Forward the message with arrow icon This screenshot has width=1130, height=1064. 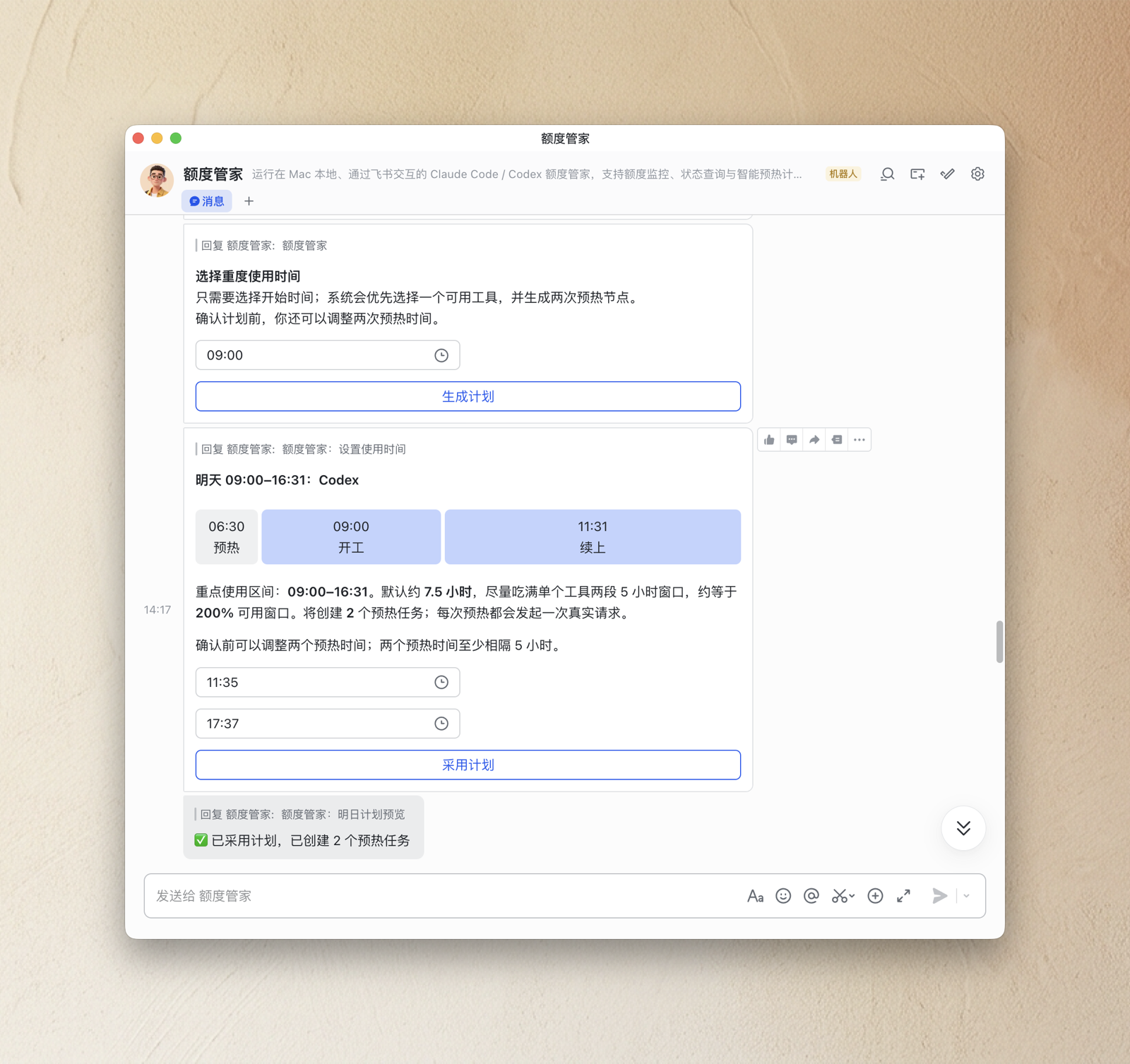(814, 440)
